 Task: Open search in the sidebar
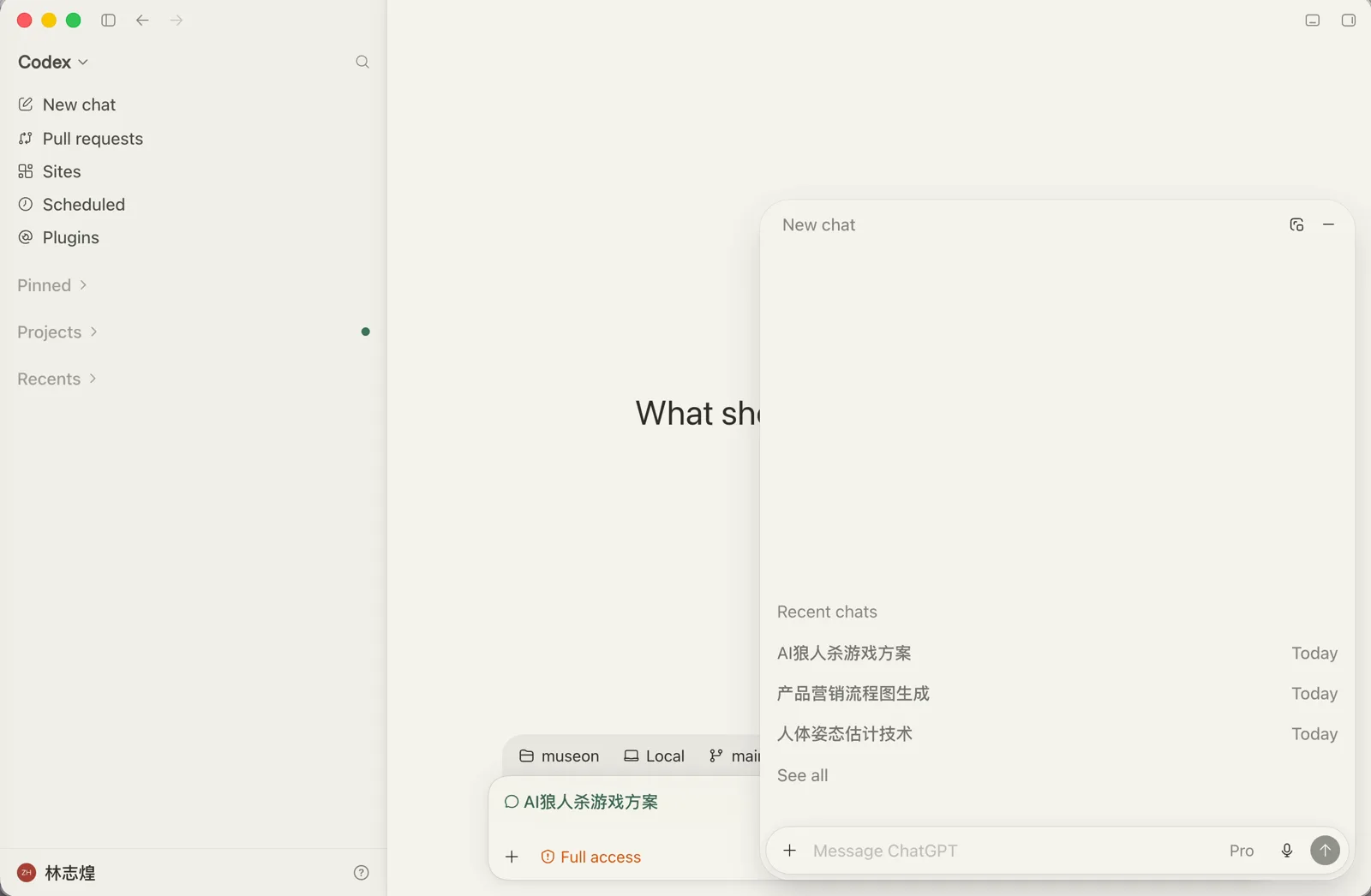(x=362, y=62)
